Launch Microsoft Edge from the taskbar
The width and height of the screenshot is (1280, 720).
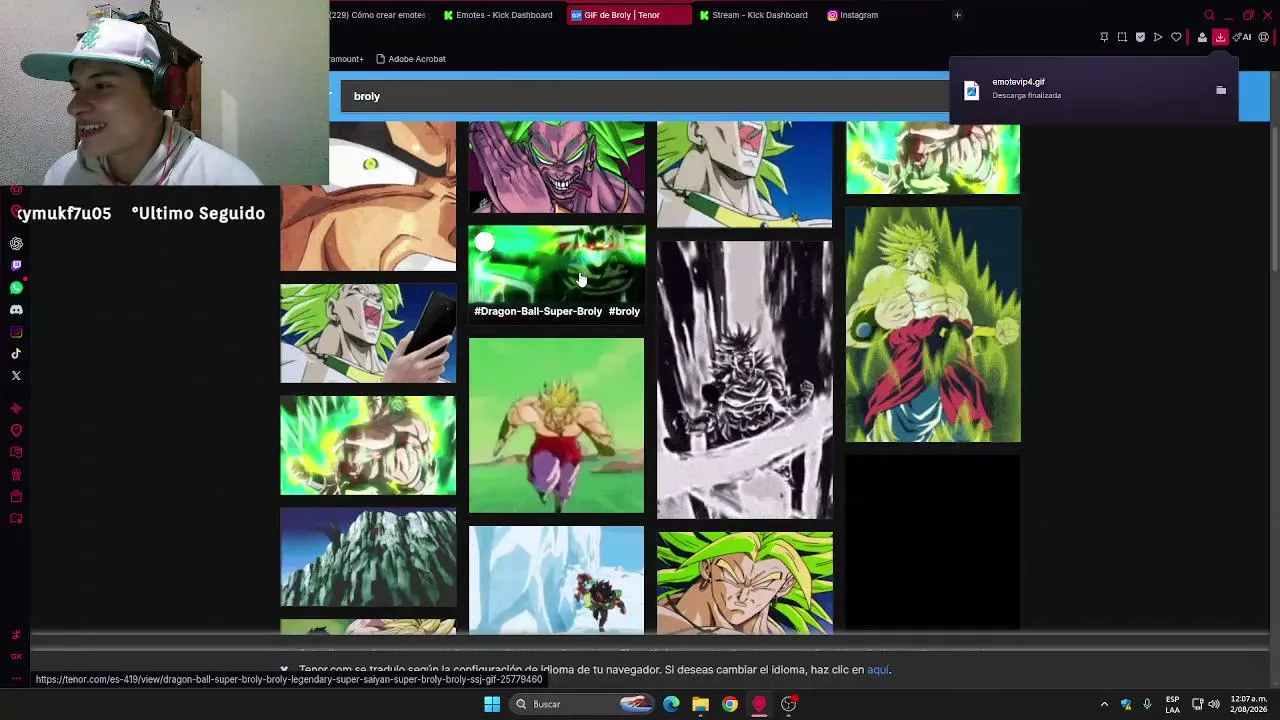671,704
